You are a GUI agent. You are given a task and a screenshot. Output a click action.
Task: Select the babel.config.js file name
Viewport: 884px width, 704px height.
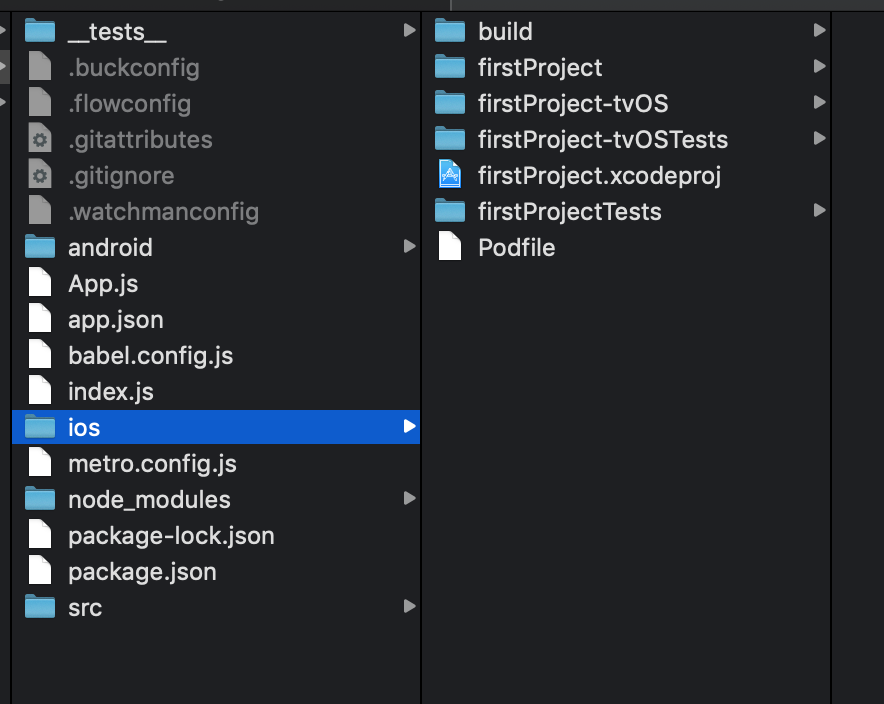coord(150,356)
